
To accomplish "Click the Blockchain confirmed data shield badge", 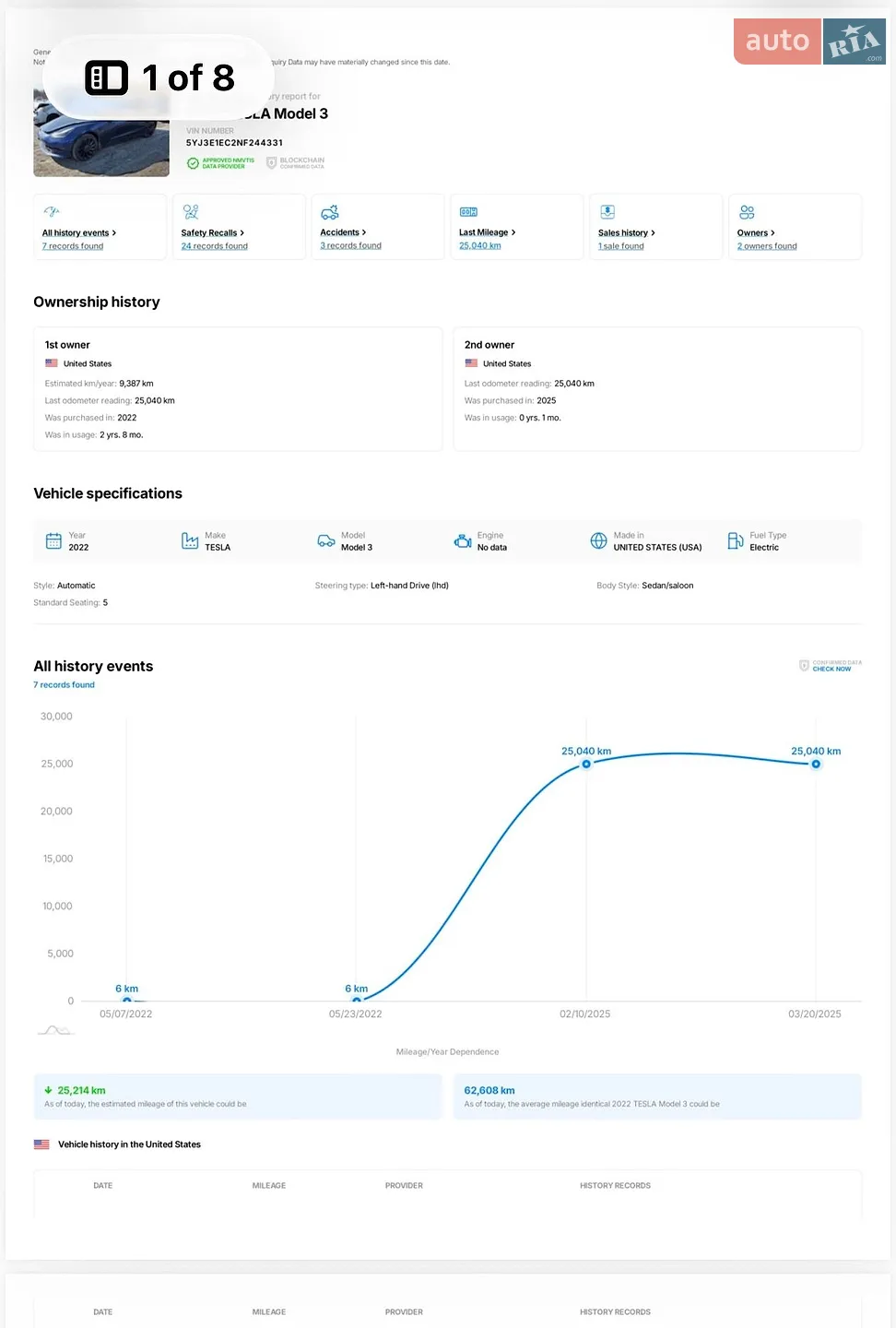I will coord(295,163).
